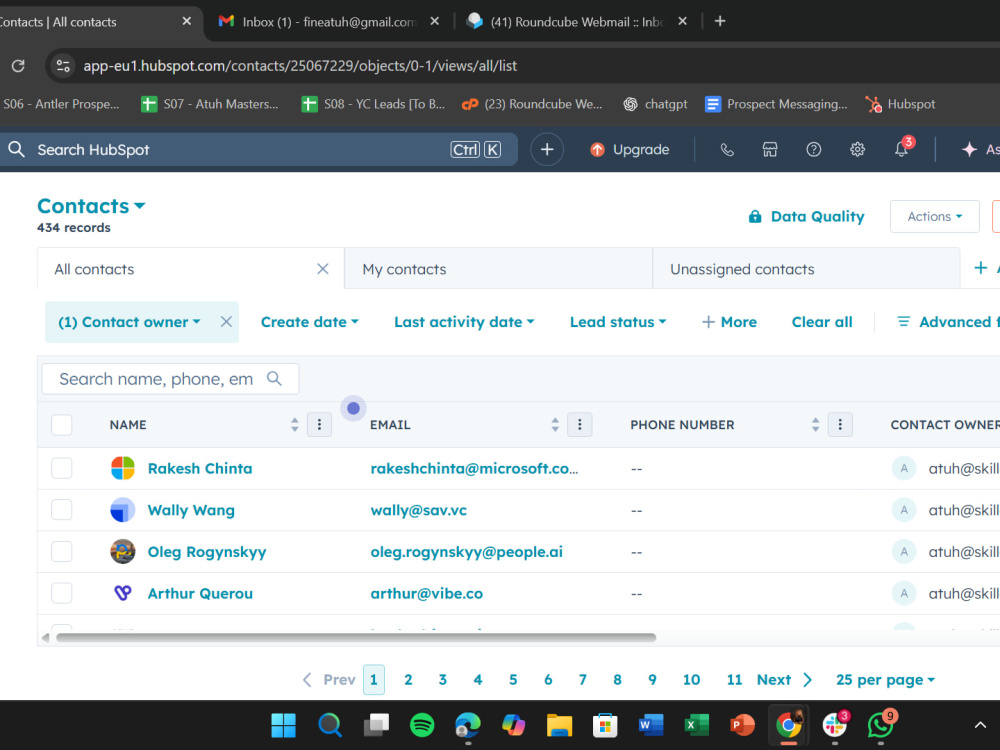Click Clear all filters

coord(821,322)
